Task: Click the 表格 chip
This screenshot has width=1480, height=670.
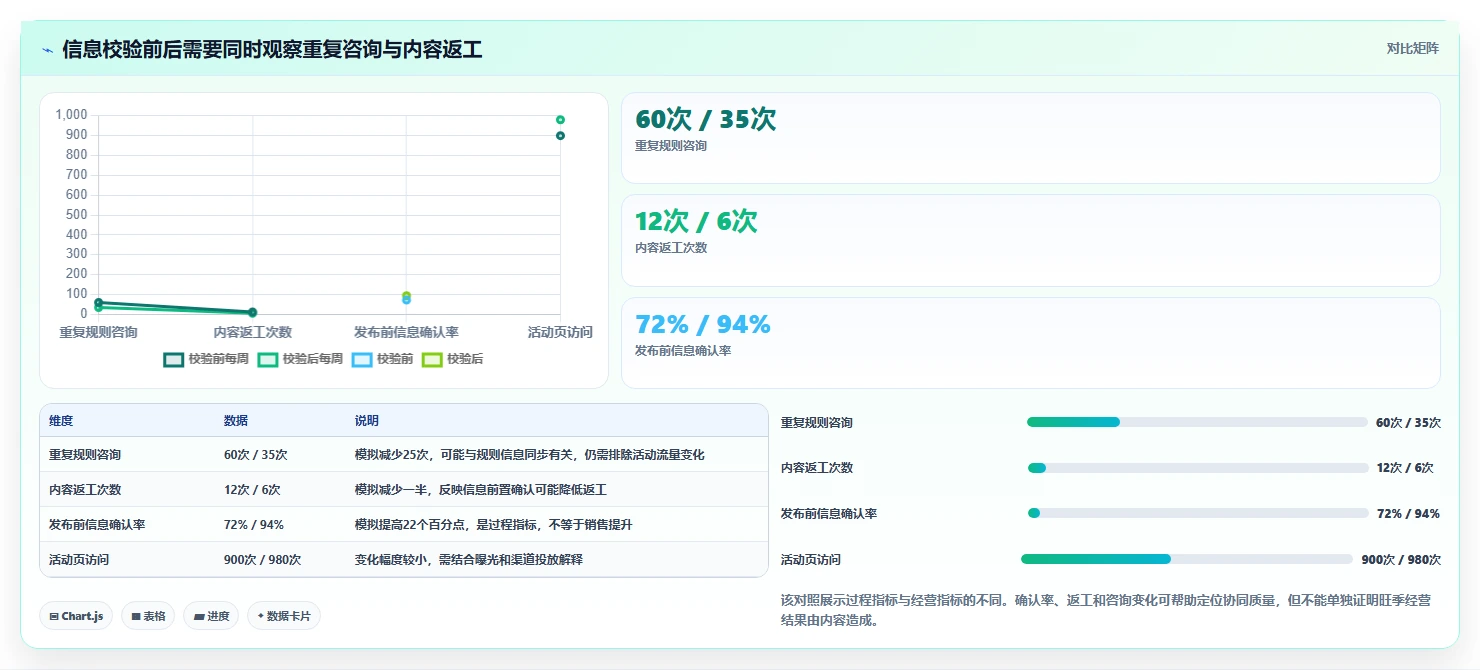Action: point(148,616)
